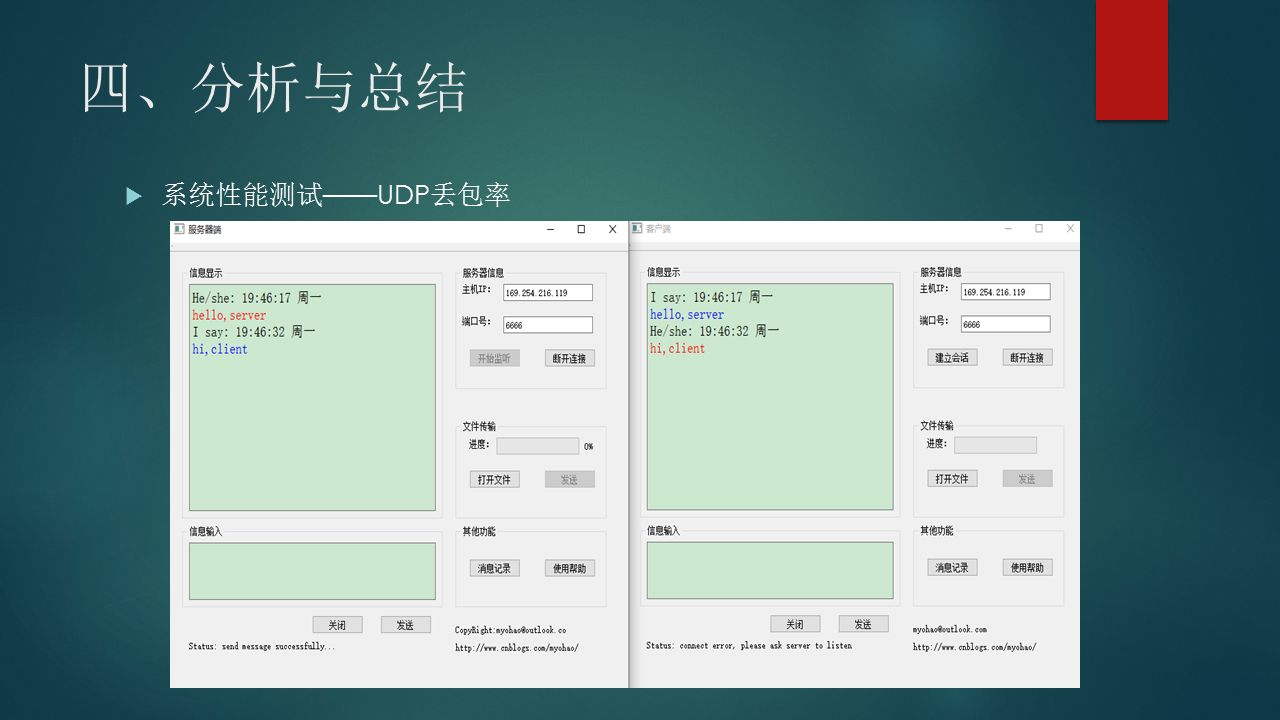Open 使用帮助 in the client window

pyautogui.click(x=1028, y=567)
